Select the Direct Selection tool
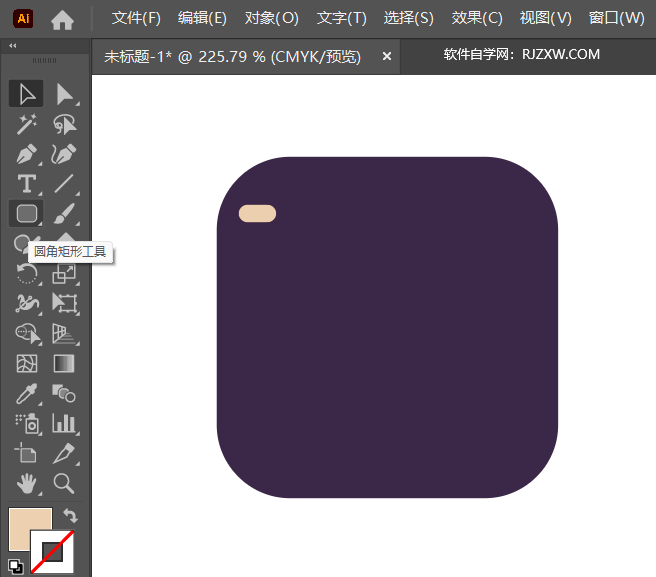This screenshot has height=577, width=656. click(x=64, y=94)
